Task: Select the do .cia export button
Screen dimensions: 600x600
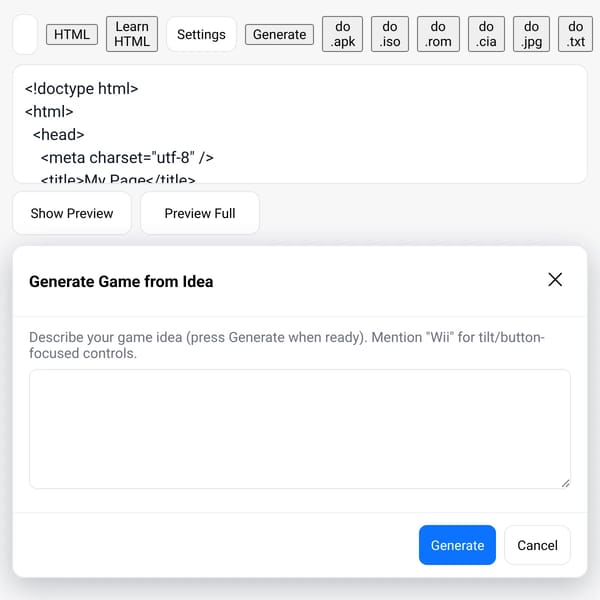Action: click(x=486, y=34)
